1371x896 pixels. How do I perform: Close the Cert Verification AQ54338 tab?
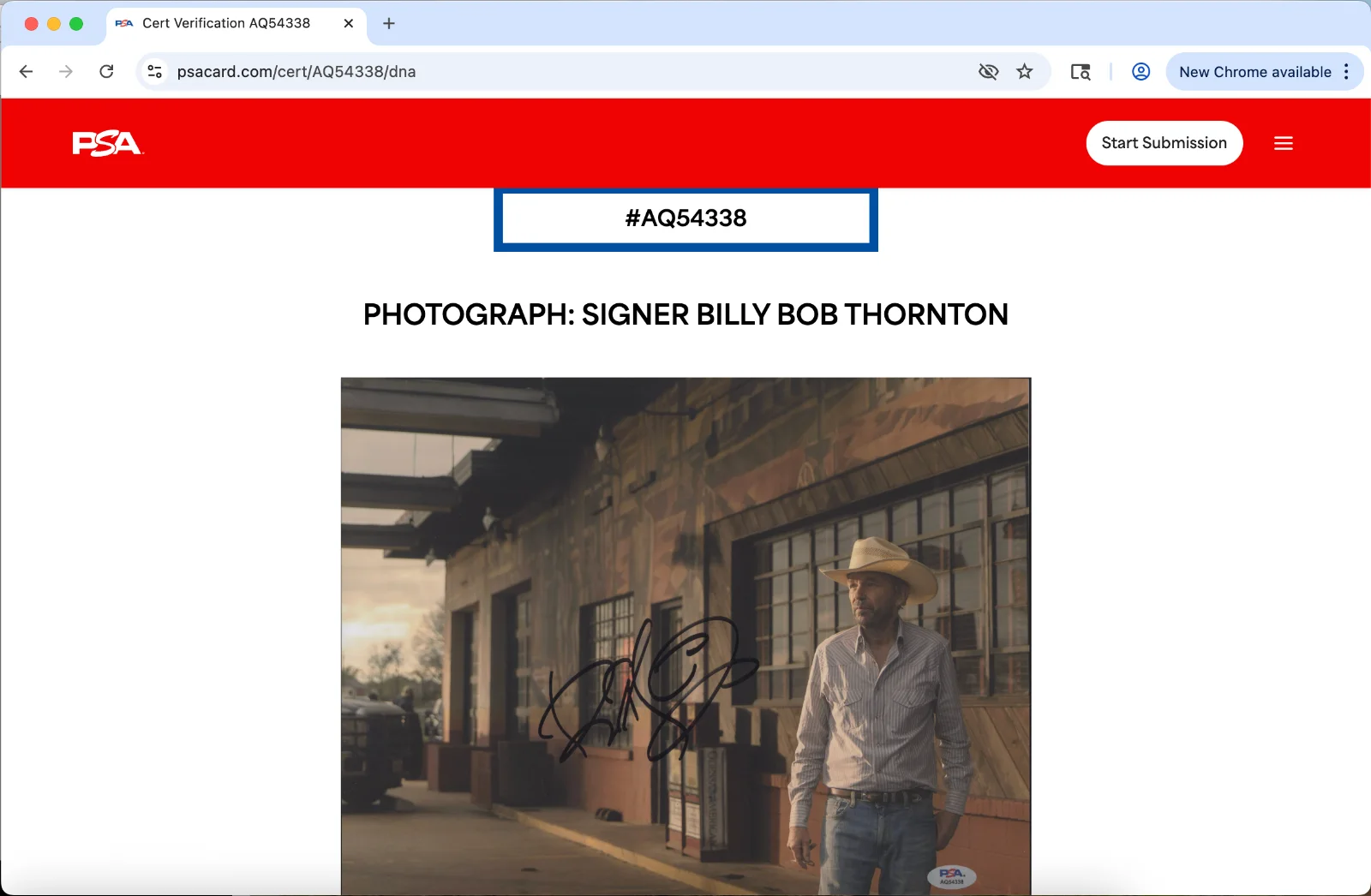pyautogui.click(x=349, y=24)
